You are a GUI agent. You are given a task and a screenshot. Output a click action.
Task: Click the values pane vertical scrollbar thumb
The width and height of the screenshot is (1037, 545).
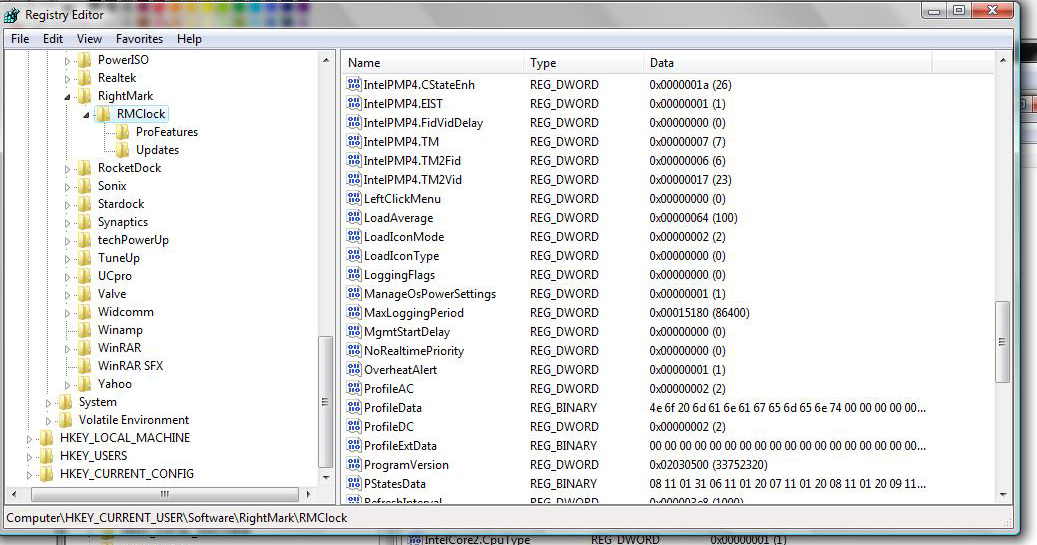click(x=1003, y=342)
